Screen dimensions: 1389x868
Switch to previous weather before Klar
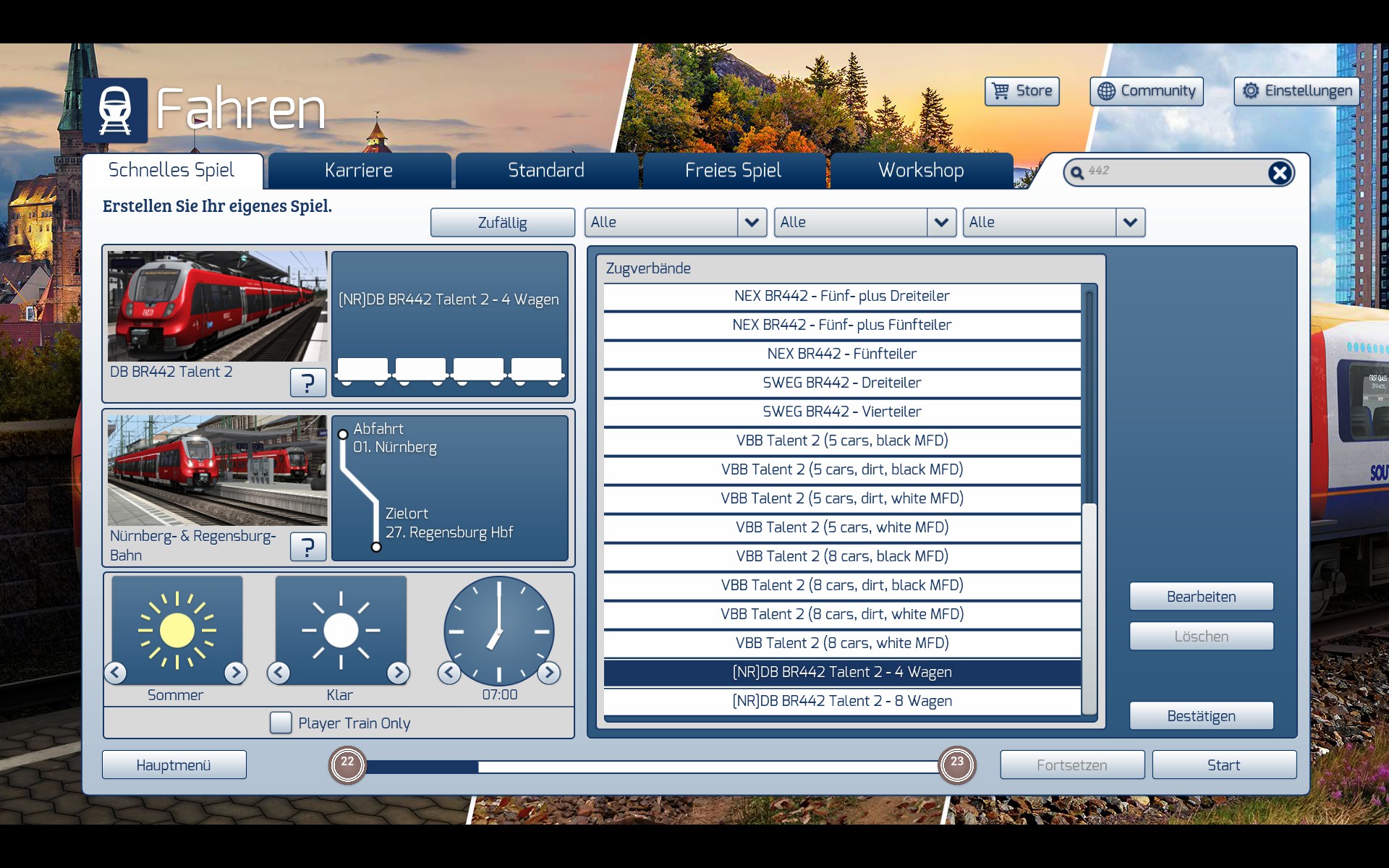point(279,673)
